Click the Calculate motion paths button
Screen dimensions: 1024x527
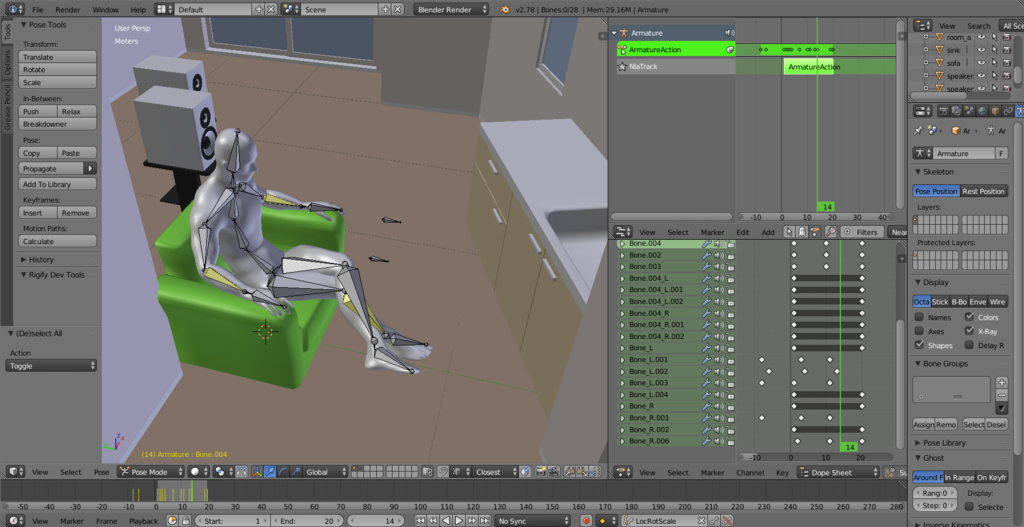(x=57, y=241)
